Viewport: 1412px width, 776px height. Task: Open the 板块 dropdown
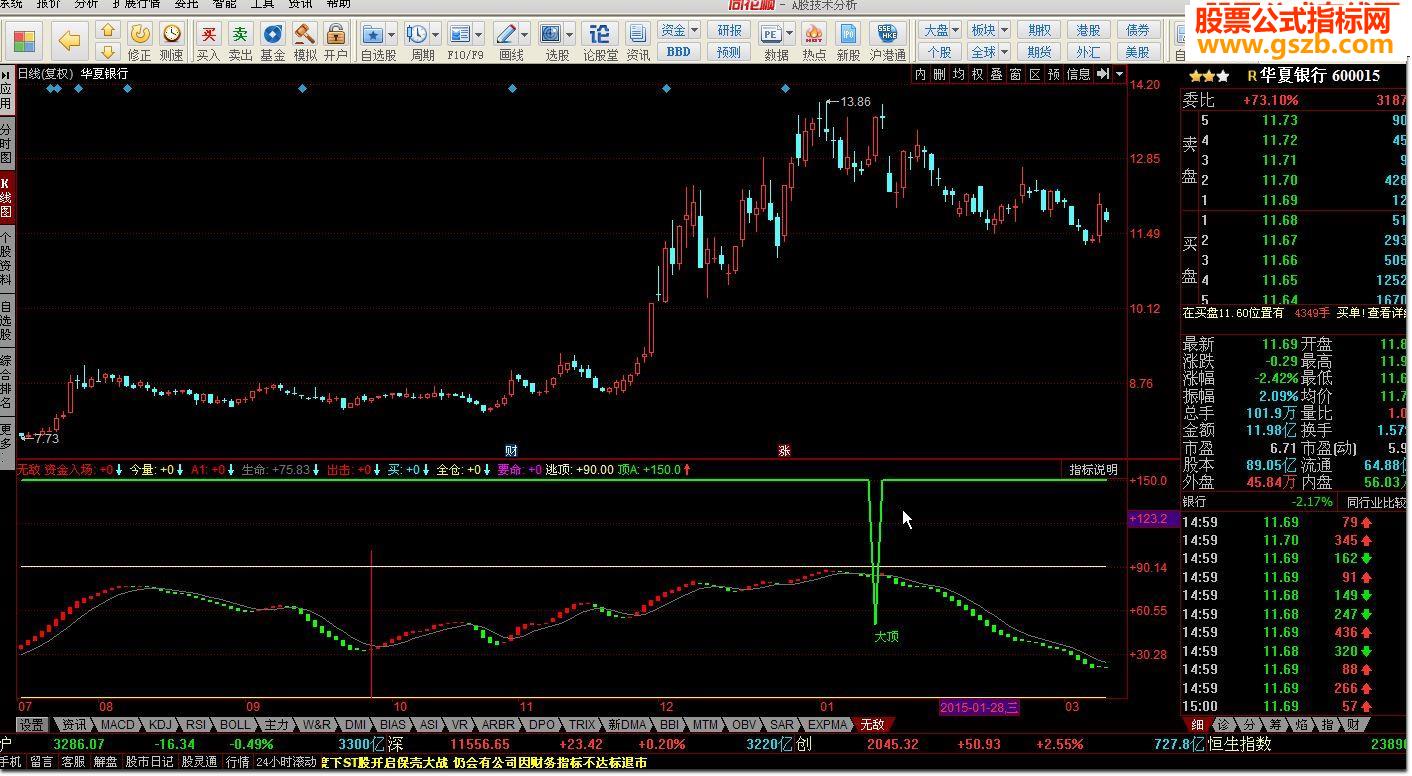click(x=989, y=31)
